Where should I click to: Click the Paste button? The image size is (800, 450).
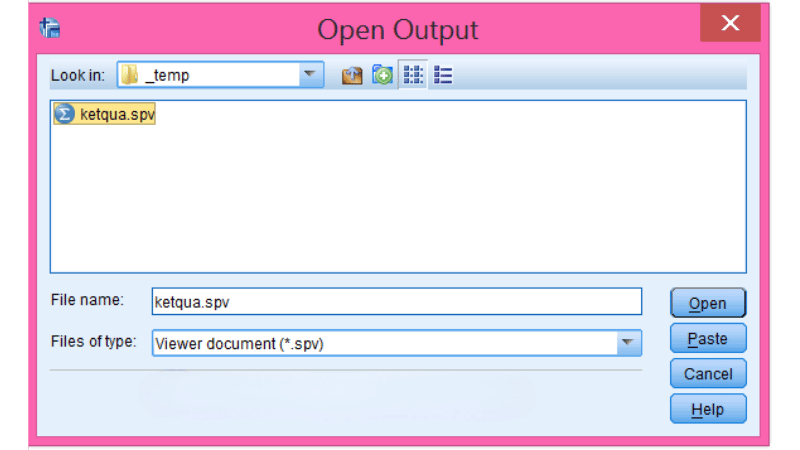(x=708, y=338)
